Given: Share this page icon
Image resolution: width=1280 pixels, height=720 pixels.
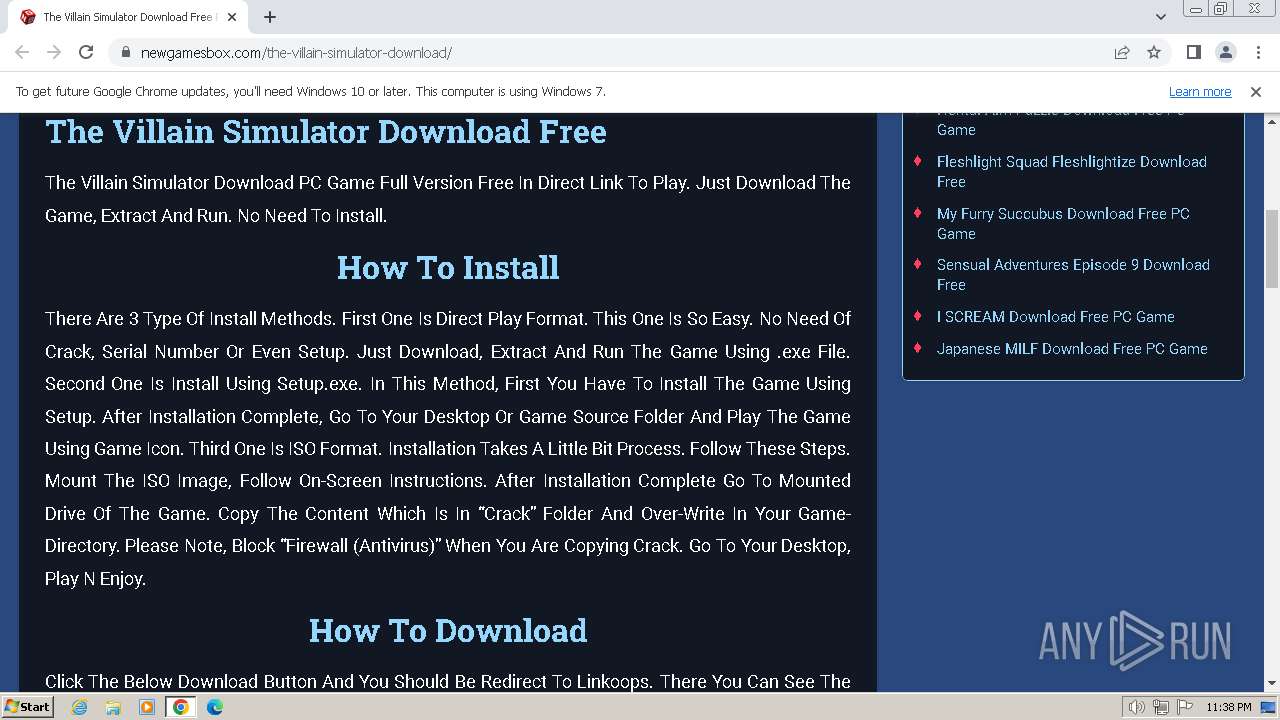Looking at the screenshot, I should click(1122, 52).
